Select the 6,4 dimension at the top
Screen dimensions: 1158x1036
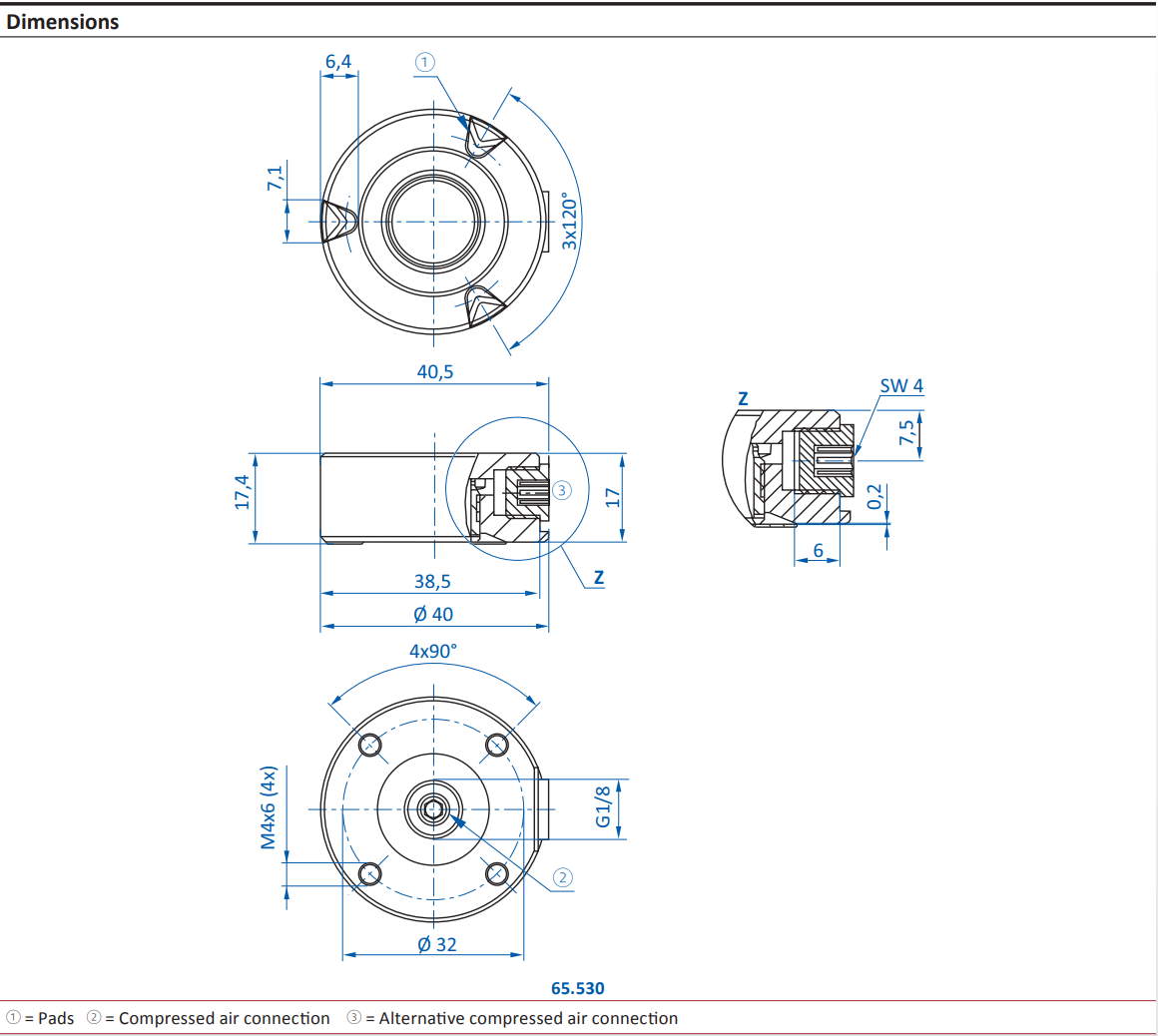click(x=338, y=60)
